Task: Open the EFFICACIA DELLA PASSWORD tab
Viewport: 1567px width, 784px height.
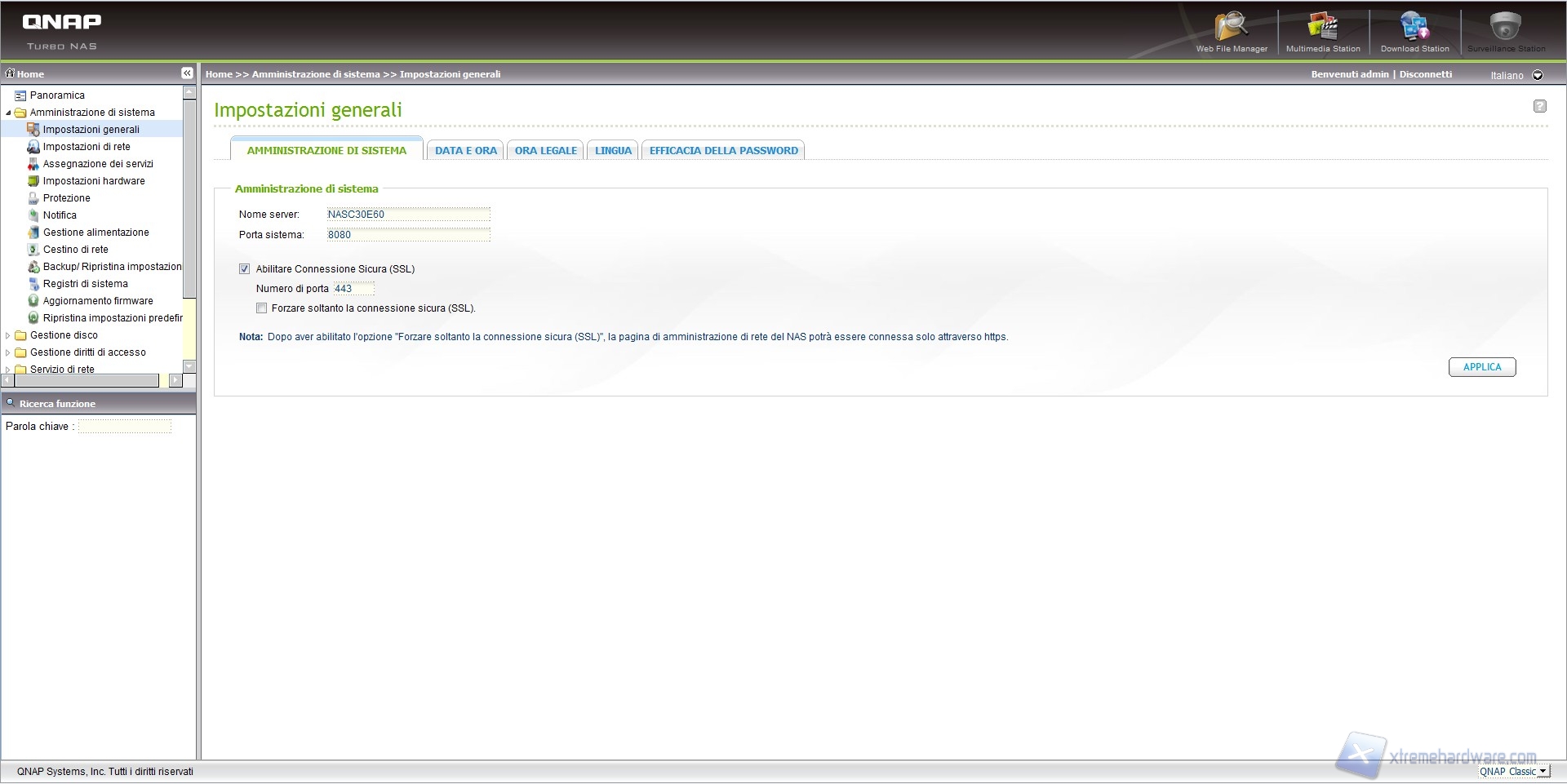Action: [x=723, y=151]
